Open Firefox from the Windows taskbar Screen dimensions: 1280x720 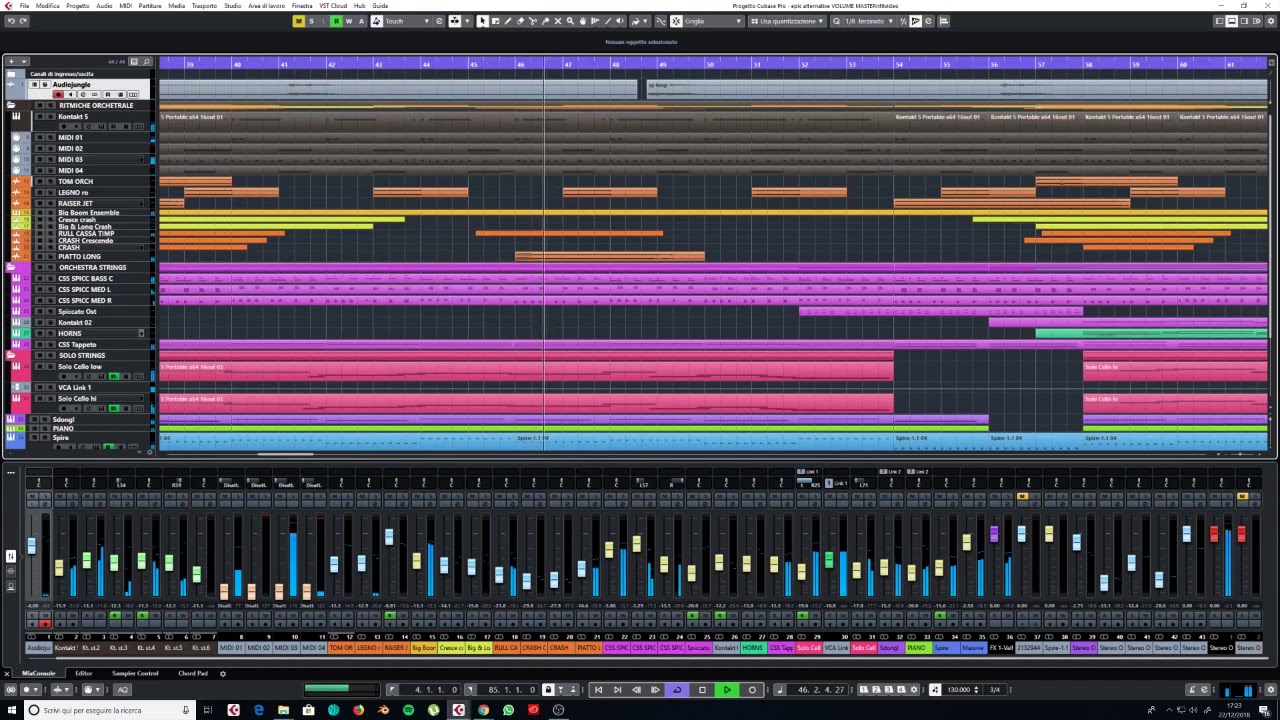358,710
